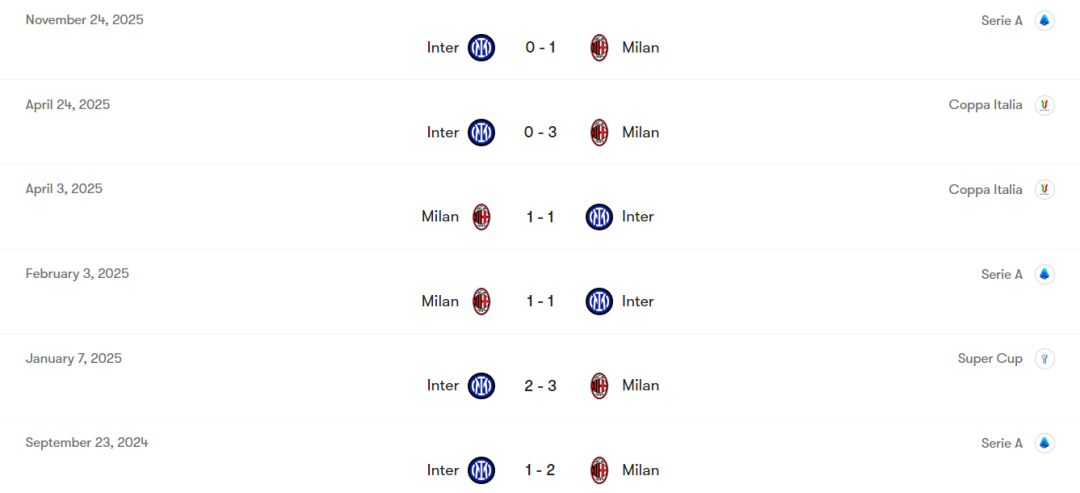Click Inter team name in April 3, 2025 match
This screenshot has width=1080, height=493.
click(x=638, y=217)
